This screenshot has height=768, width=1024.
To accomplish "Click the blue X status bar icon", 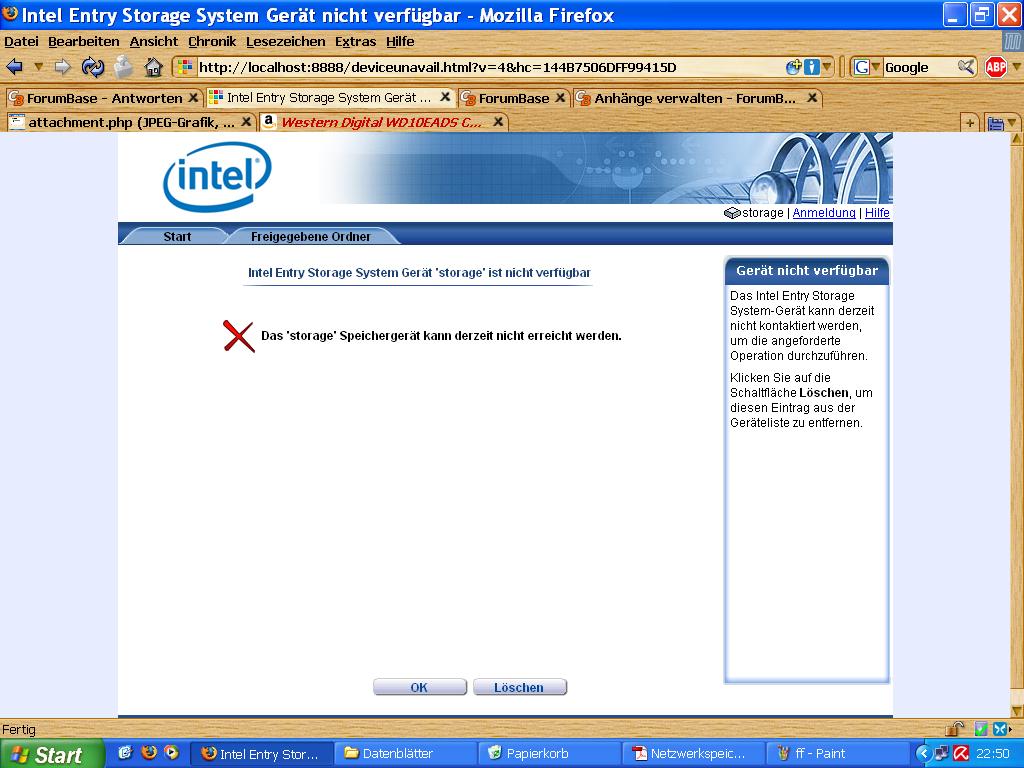I will [x=1000, y=729].
